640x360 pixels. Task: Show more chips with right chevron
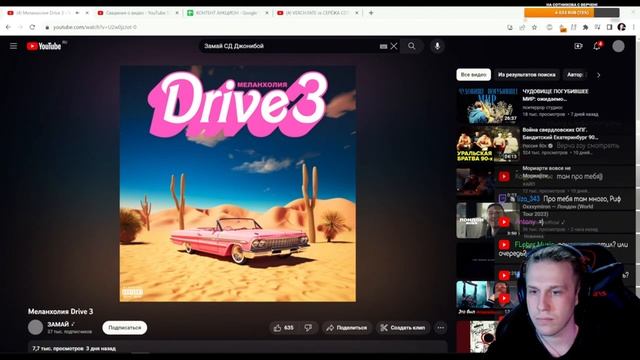[x=598, y=75]
